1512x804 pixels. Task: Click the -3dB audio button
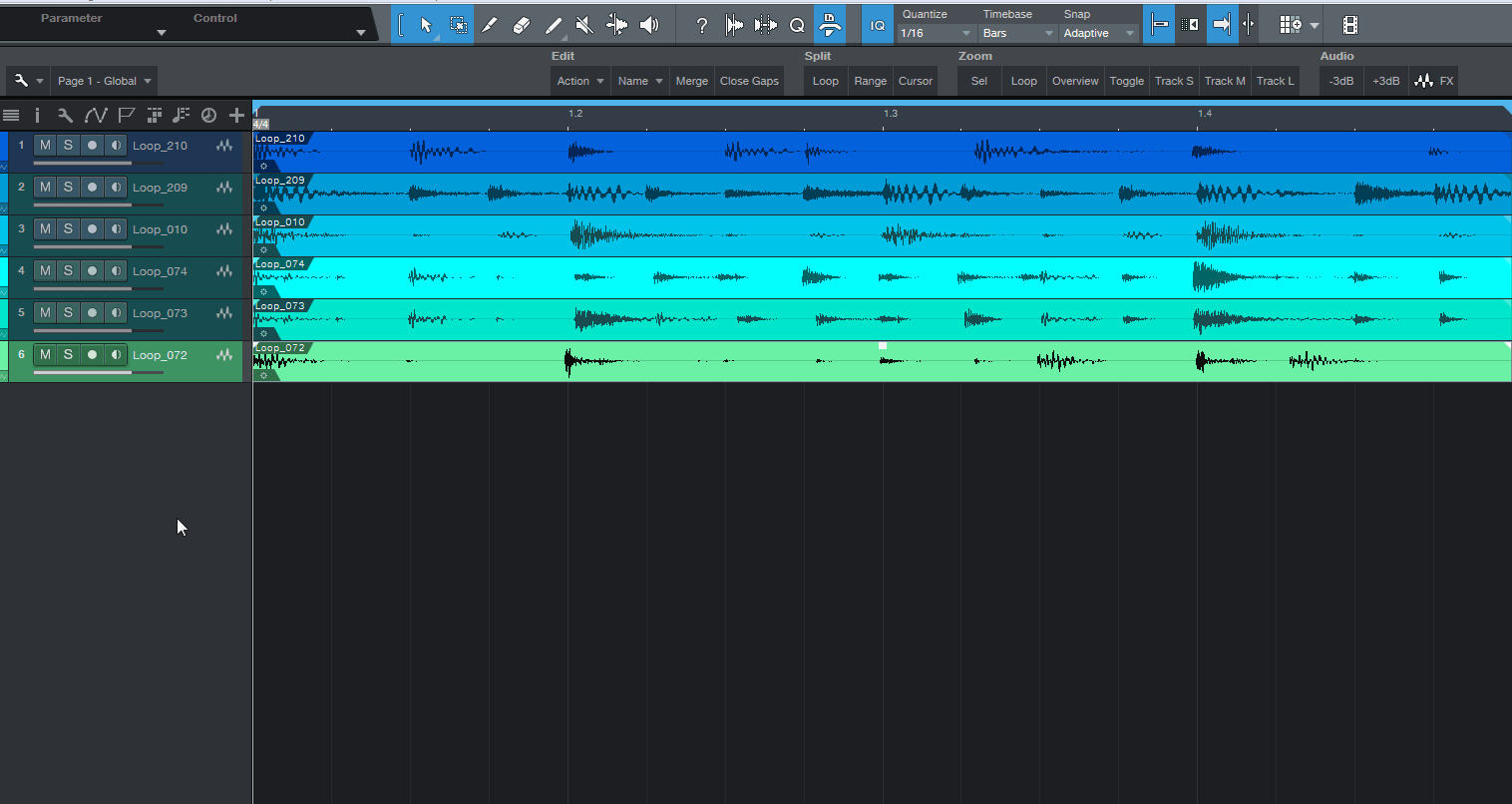1341,81
